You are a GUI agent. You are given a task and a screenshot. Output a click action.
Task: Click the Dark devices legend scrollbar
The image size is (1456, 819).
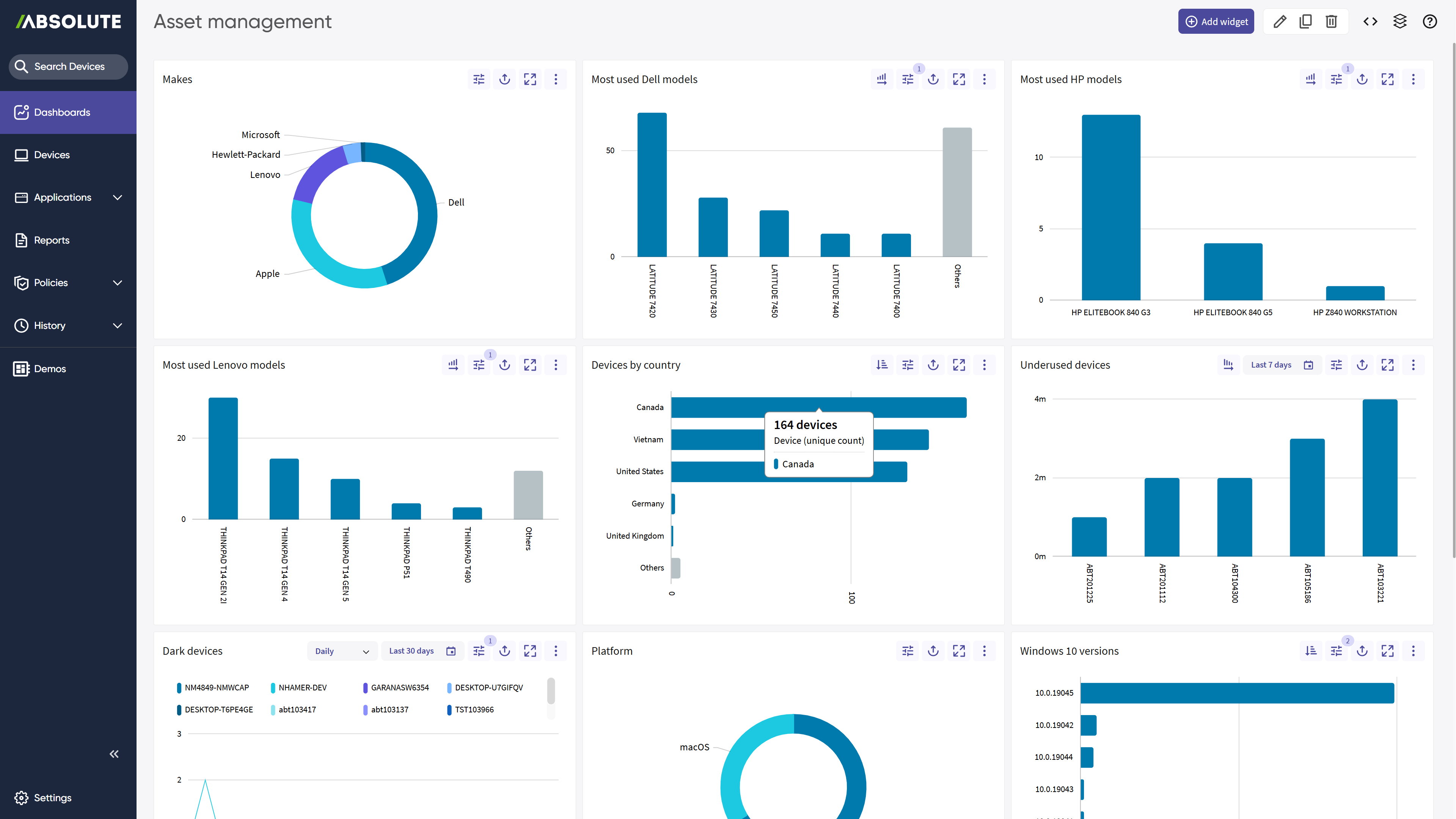pos(551,691)
